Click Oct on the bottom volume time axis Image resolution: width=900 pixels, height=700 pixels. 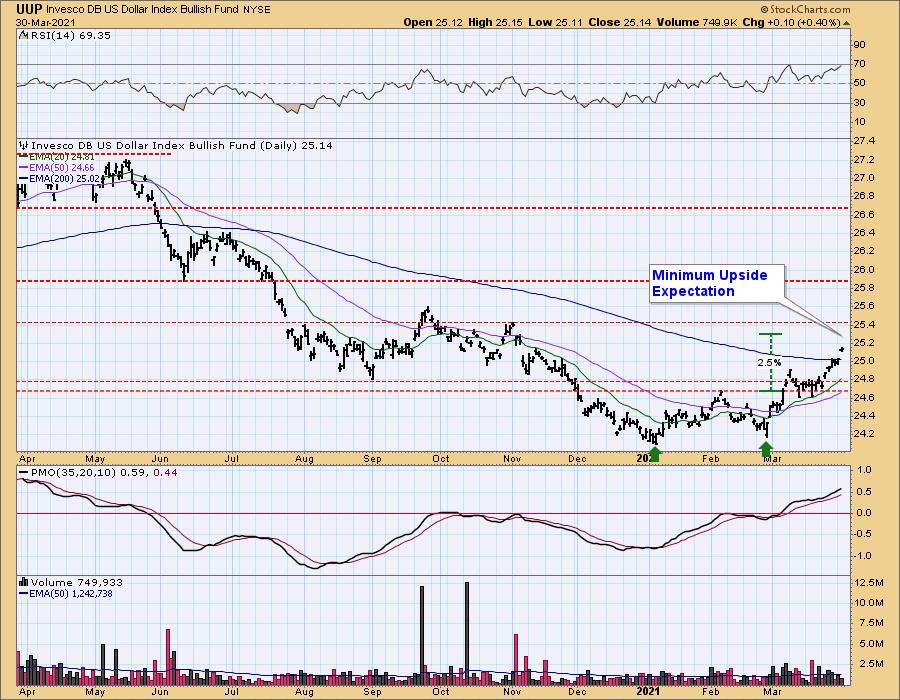pyautogui.click(x=440, y=692)
